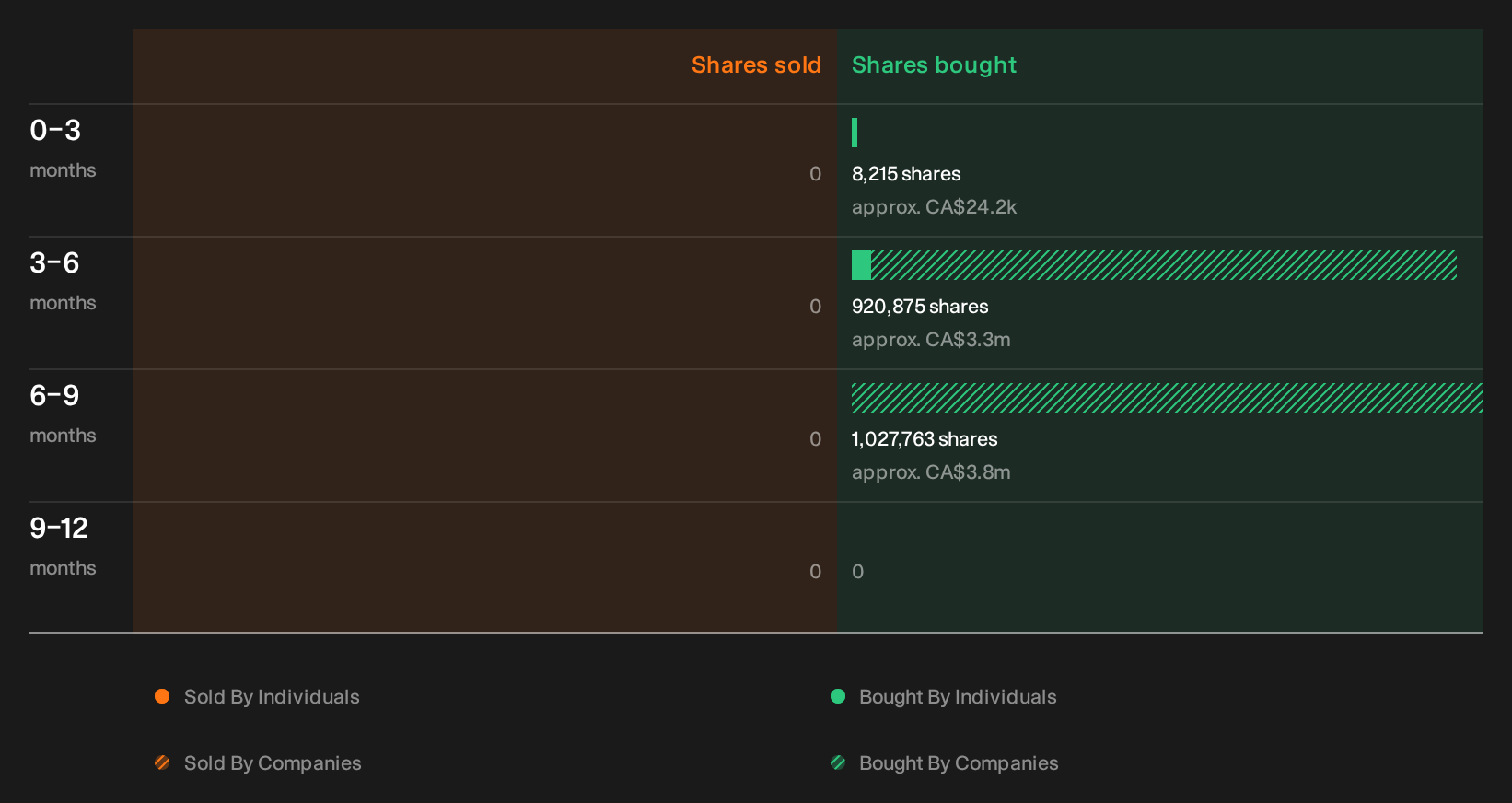Image resolution: width=1512 pixels, height=803 pixels.
Task: Click the 8,215 shares value
Action: tap(906, 174)
